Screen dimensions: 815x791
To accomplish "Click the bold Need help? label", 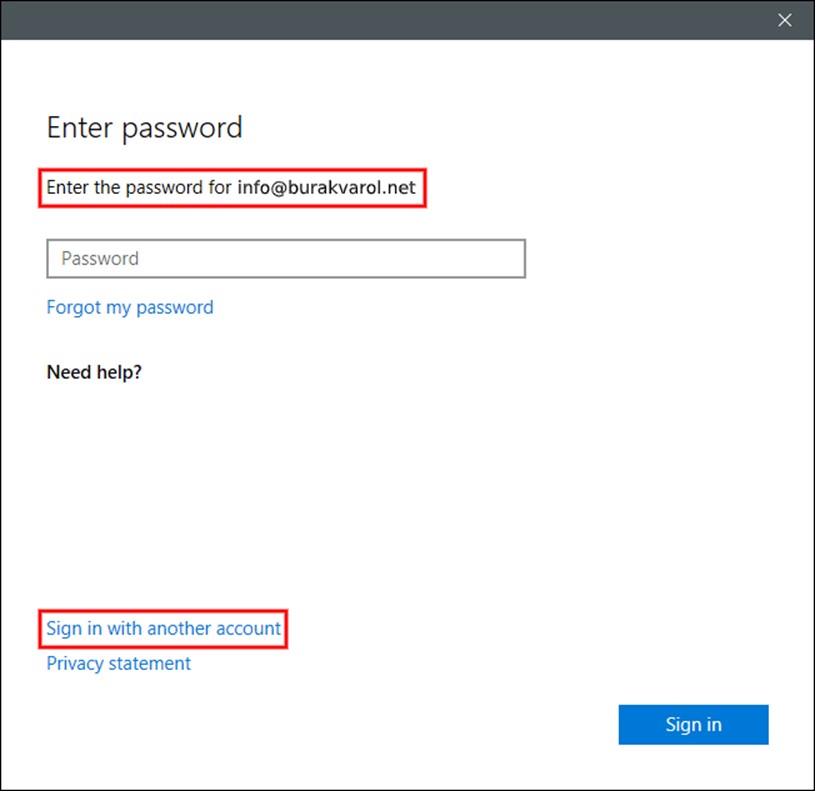I will (94, 372).
